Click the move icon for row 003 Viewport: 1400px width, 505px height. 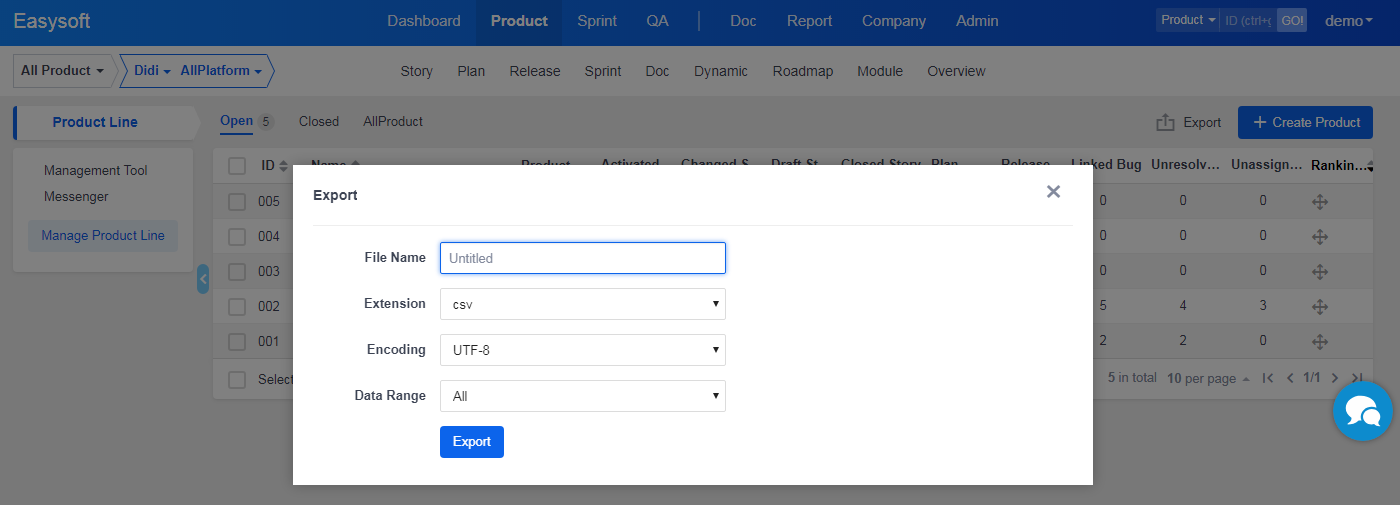tap(1320, 271)
